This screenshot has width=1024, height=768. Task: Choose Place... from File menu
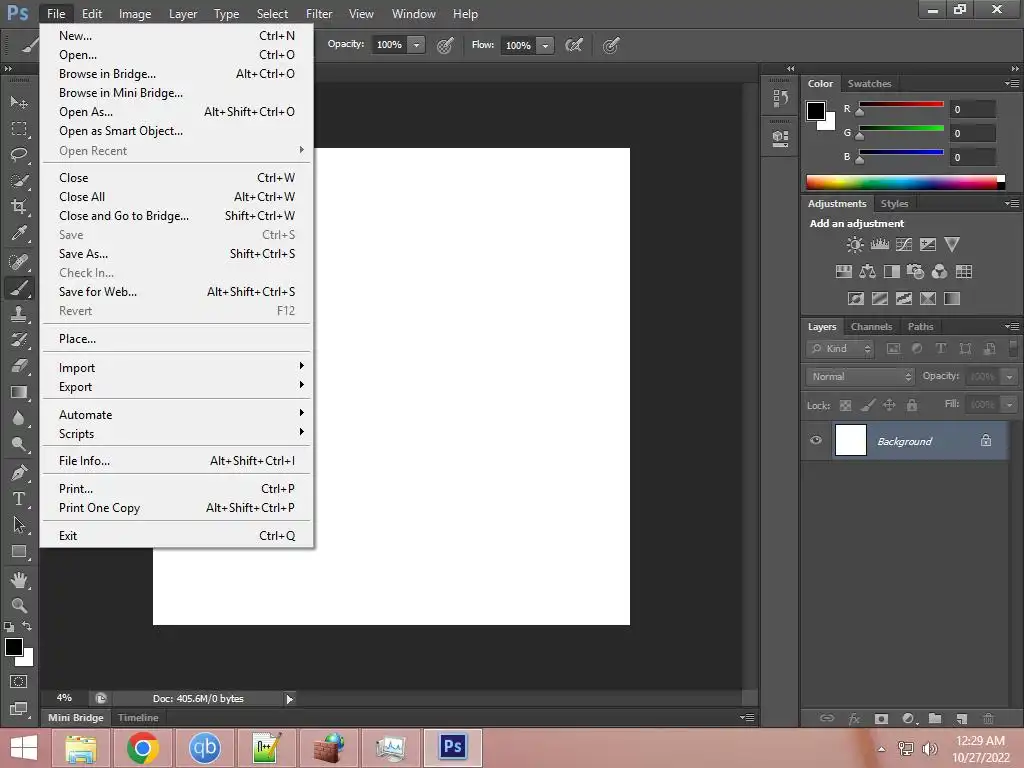click(x=177, y=339)
